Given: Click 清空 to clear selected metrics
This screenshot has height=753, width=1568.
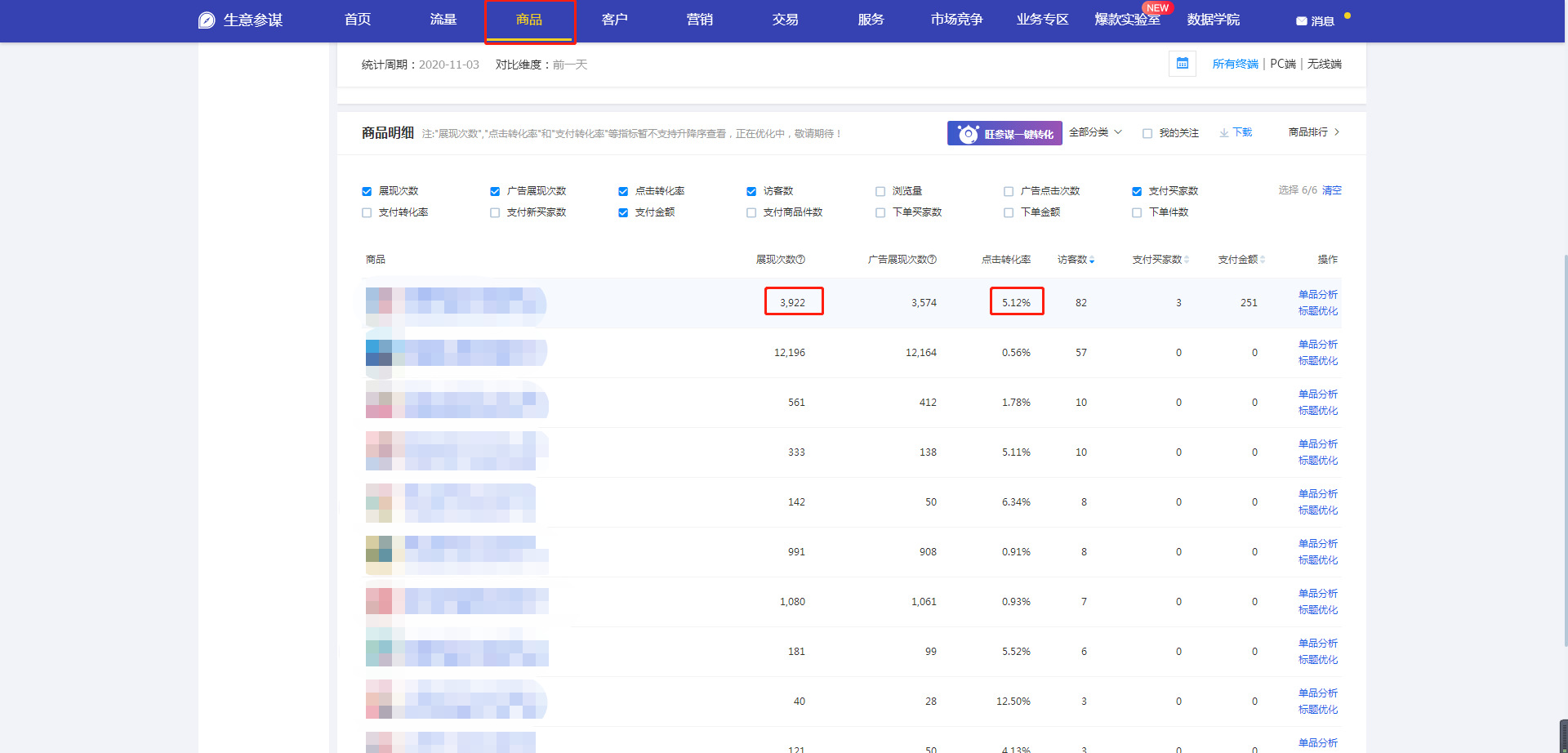Looking at the screenshot, I should 1332,190.
